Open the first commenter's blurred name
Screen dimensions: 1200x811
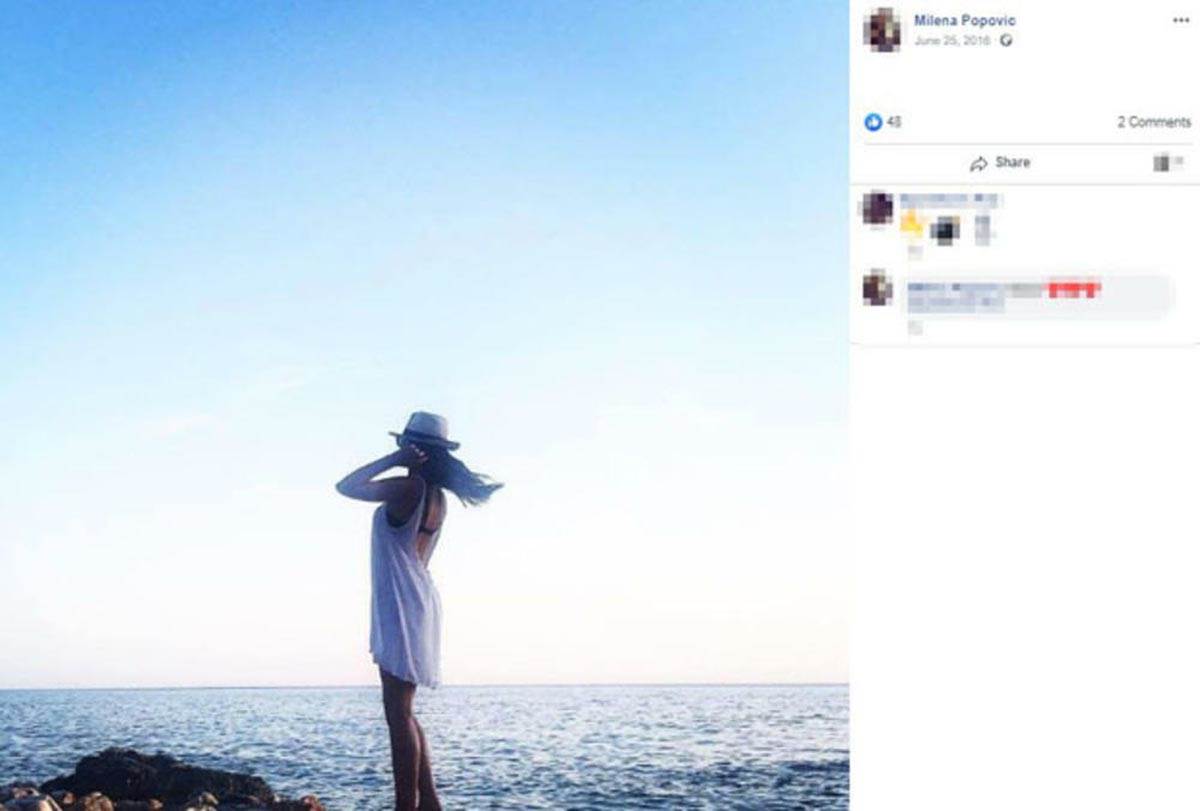948,200
